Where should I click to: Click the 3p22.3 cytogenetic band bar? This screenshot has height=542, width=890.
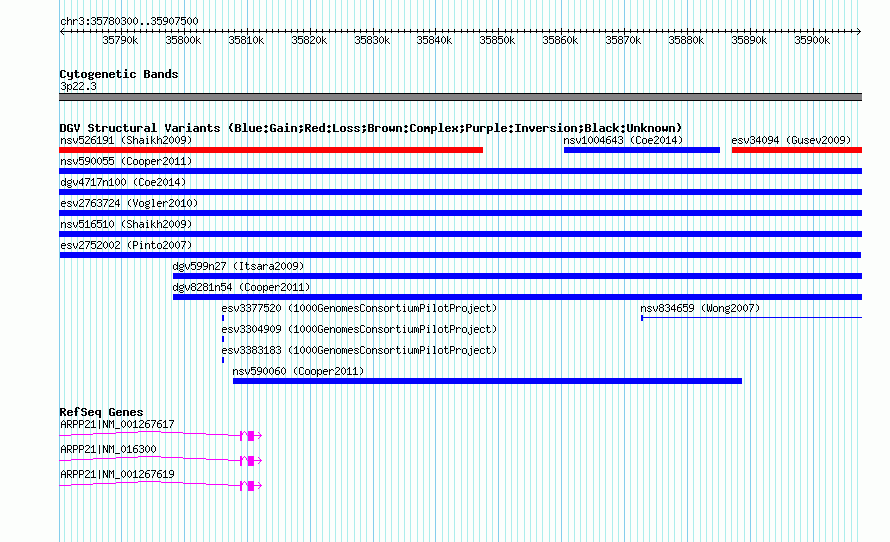tap(460, 97)
